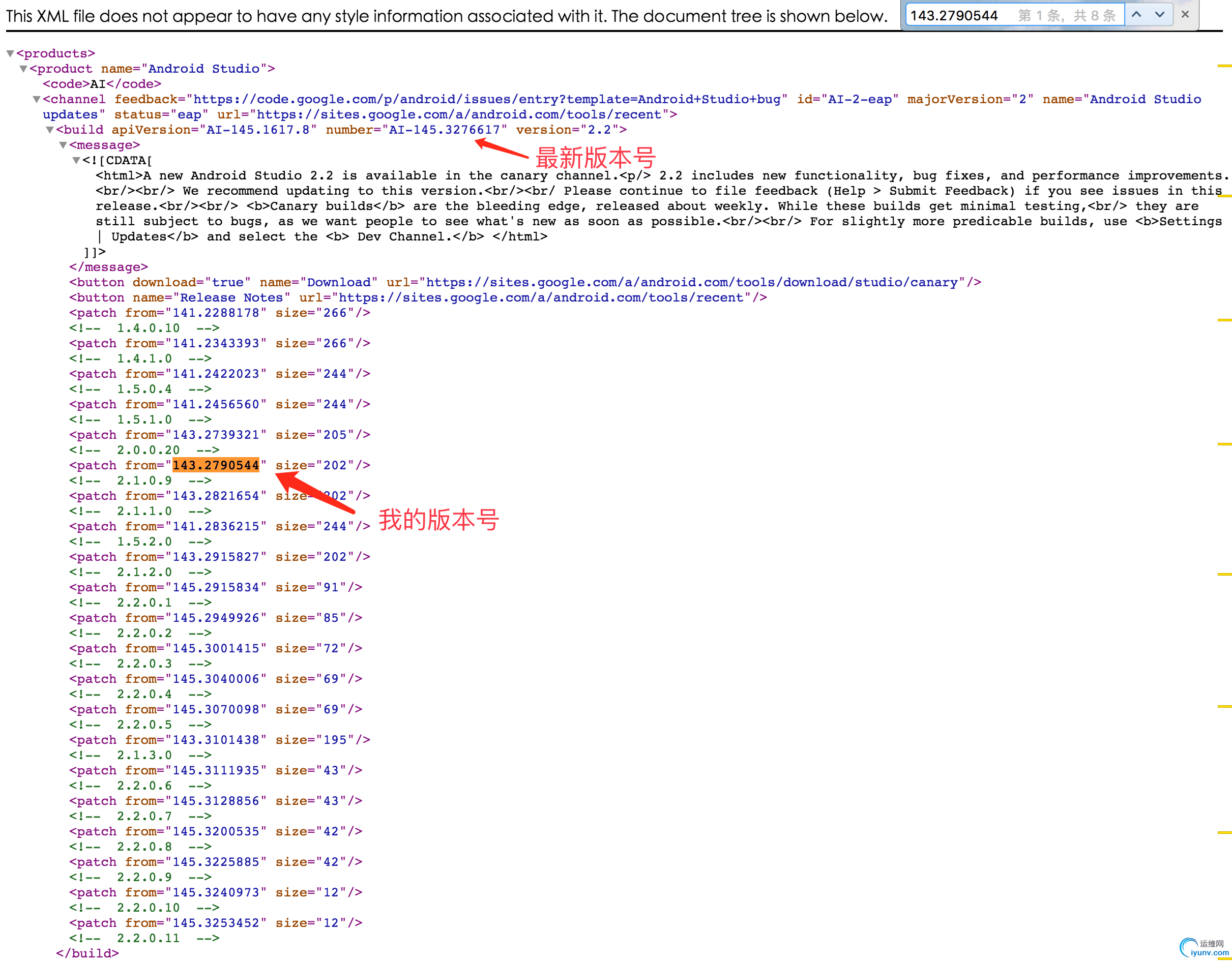
Task: Click patch from 143.2915827 line
Action: click(x=219, y=557)
